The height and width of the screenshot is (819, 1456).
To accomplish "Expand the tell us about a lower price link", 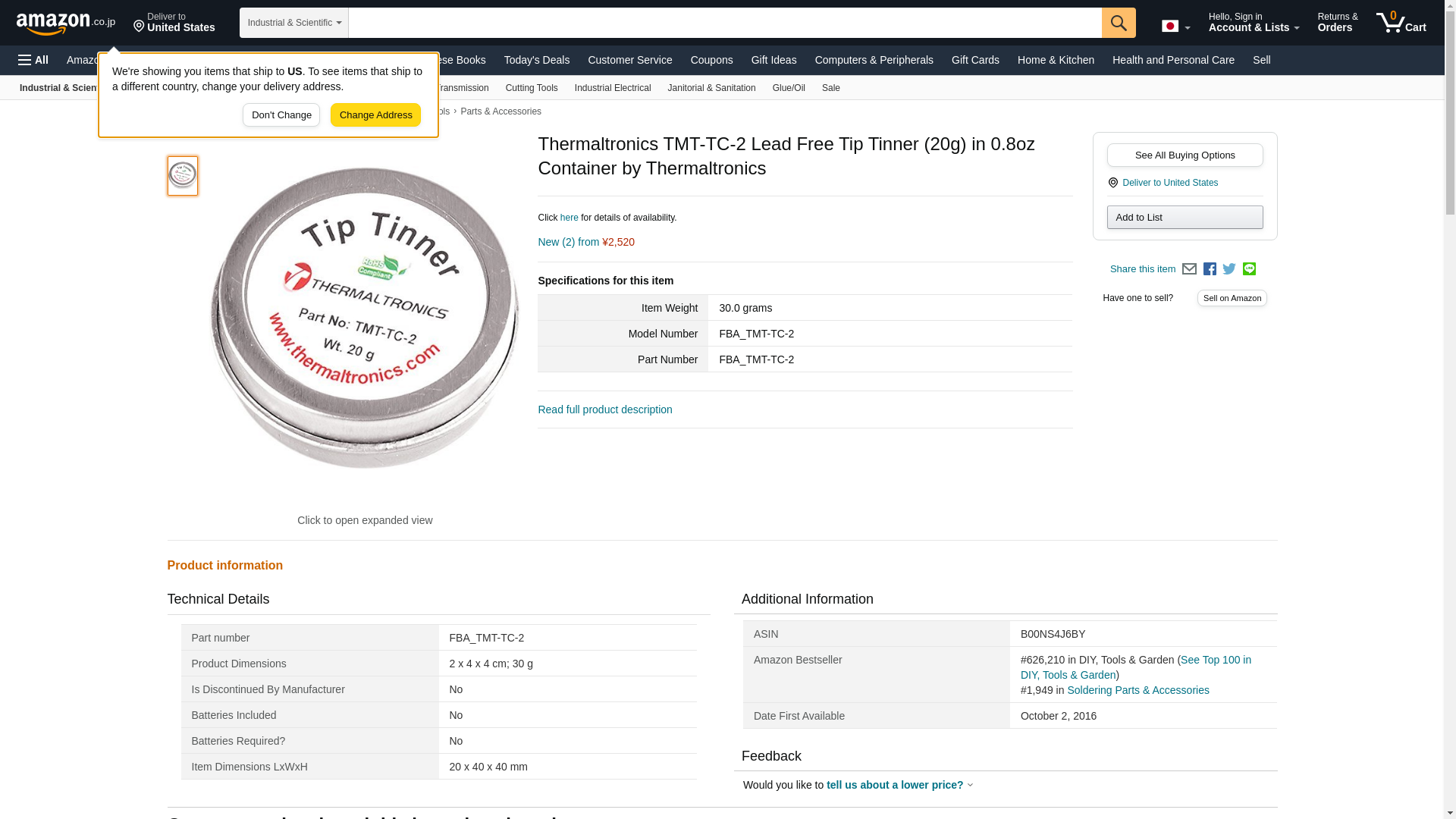I will click(x=895, y=785).
